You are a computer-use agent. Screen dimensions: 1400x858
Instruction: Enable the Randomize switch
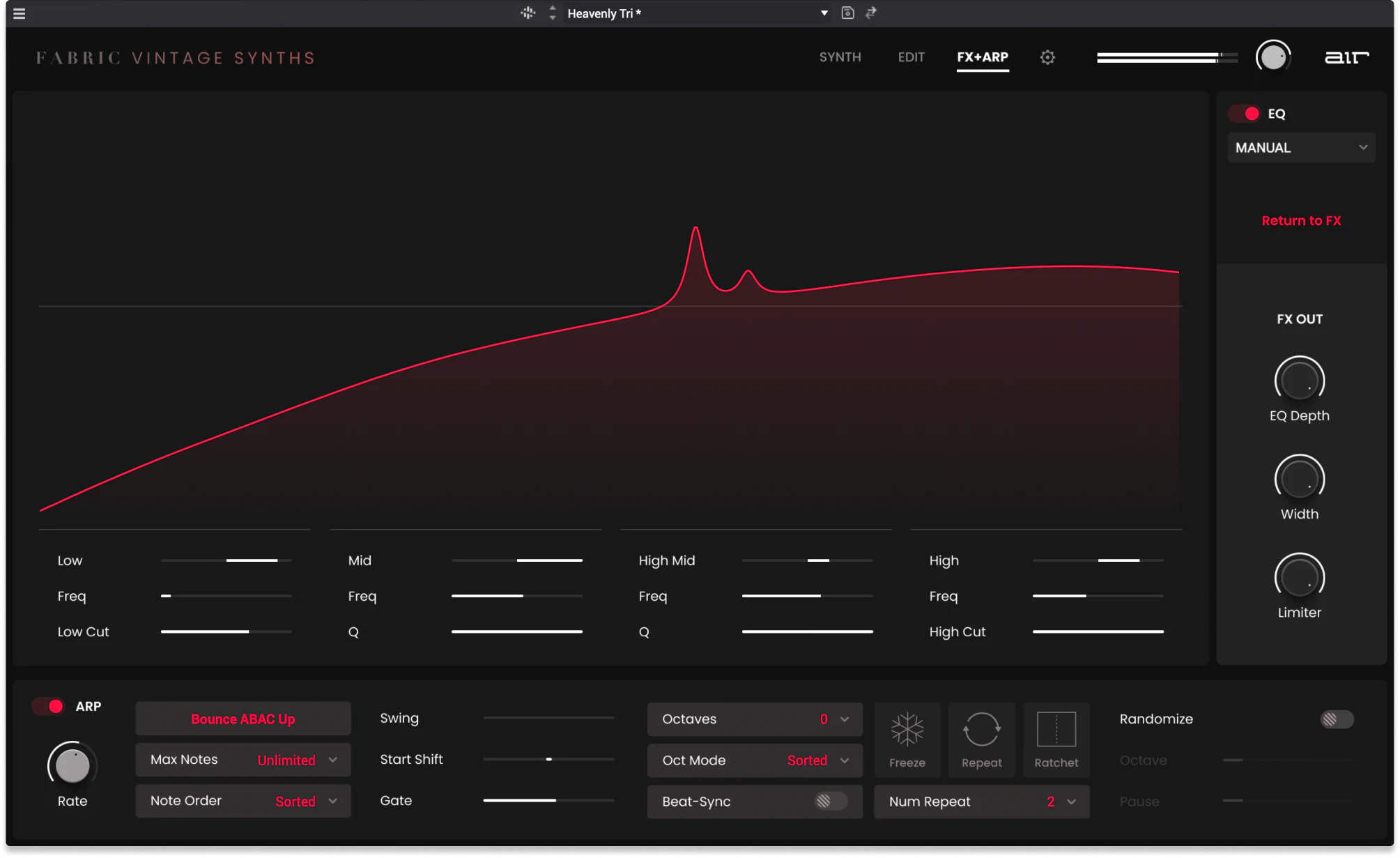pyautogui.click(x=1336, y=719)
